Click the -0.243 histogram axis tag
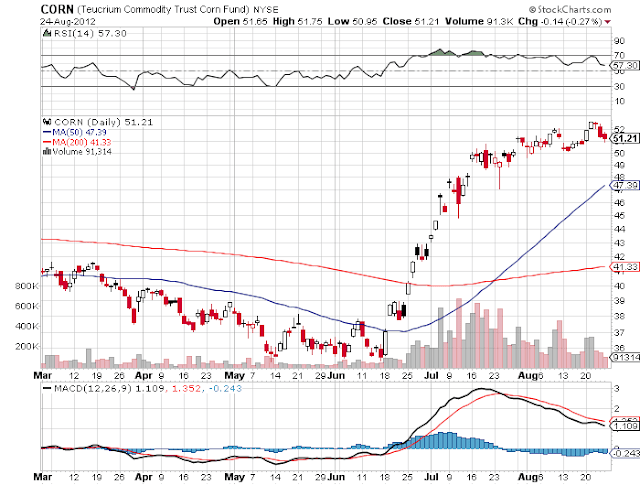This screenshot has height=485, width=640. 624,453
